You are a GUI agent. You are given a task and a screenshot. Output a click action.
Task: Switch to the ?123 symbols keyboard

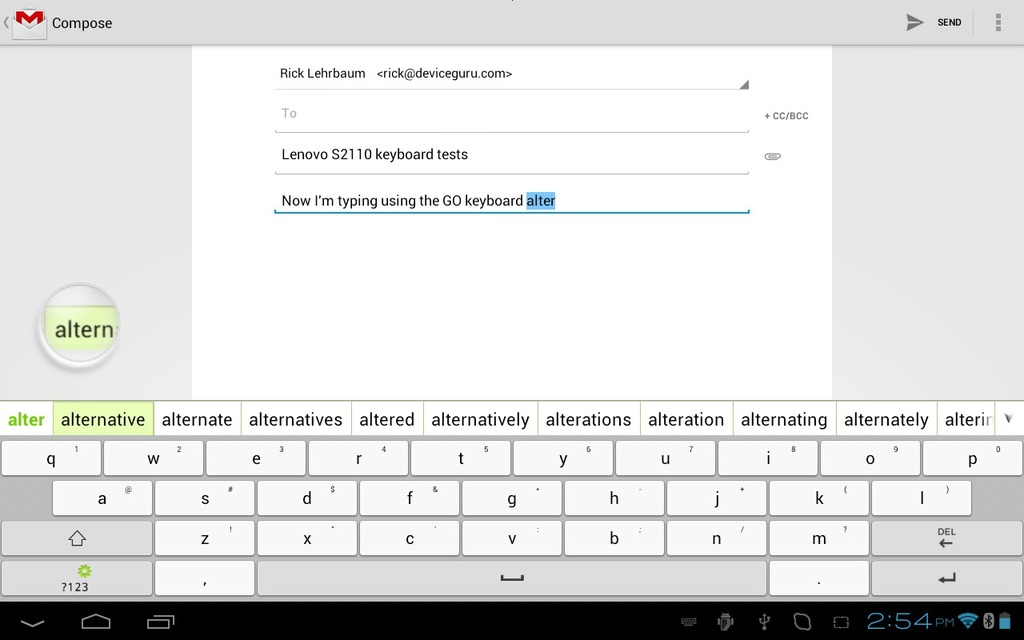(x=77, y=578)
